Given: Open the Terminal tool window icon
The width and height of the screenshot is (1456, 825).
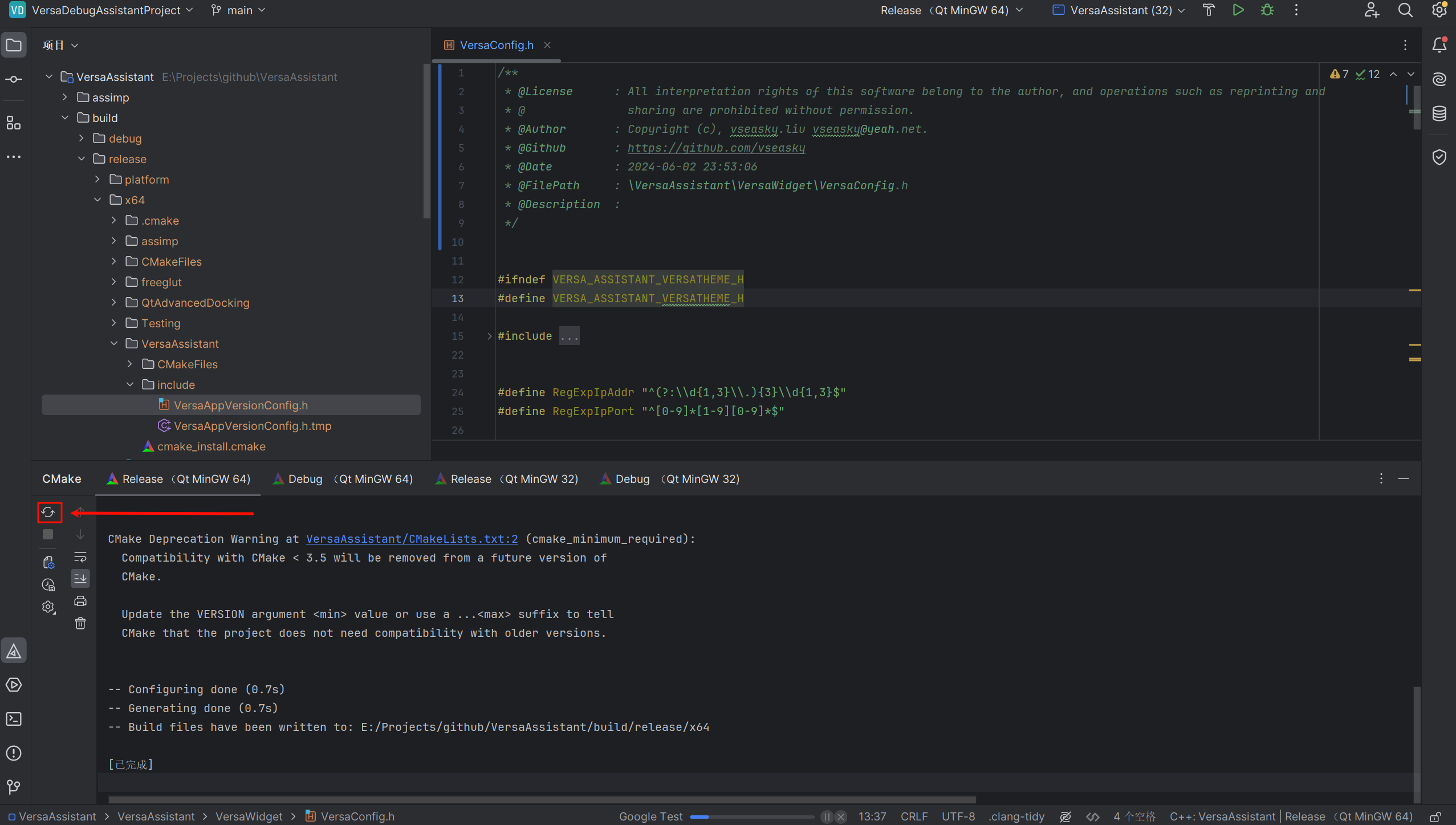Looking at the screenshot, I should (x=14, y=719).
